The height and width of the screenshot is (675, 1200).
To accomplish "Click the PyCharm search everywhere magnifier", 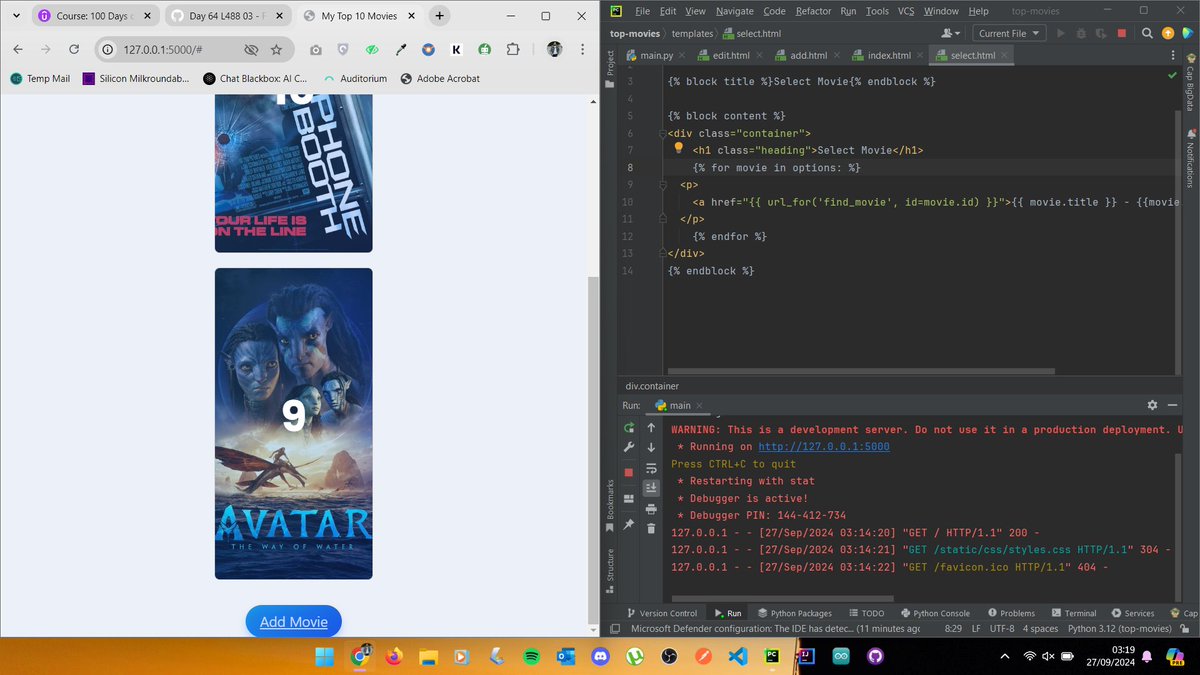I will pos(1147,33).
